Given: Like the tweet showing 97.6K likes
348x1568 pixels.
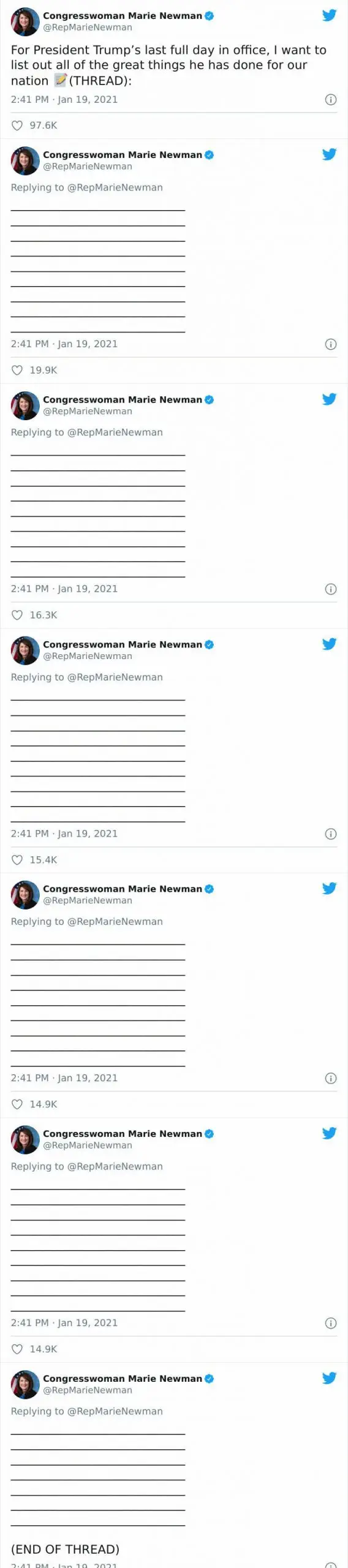Looking at the screenshot, I should pyautogui.click(x=17, y=126).
